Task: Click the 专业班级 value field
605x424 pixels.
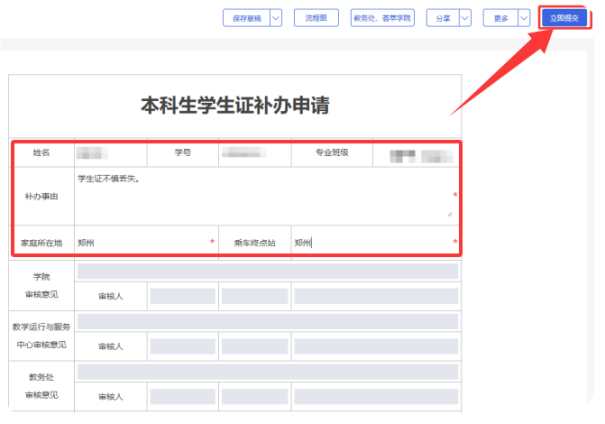Action: point(415,155)
